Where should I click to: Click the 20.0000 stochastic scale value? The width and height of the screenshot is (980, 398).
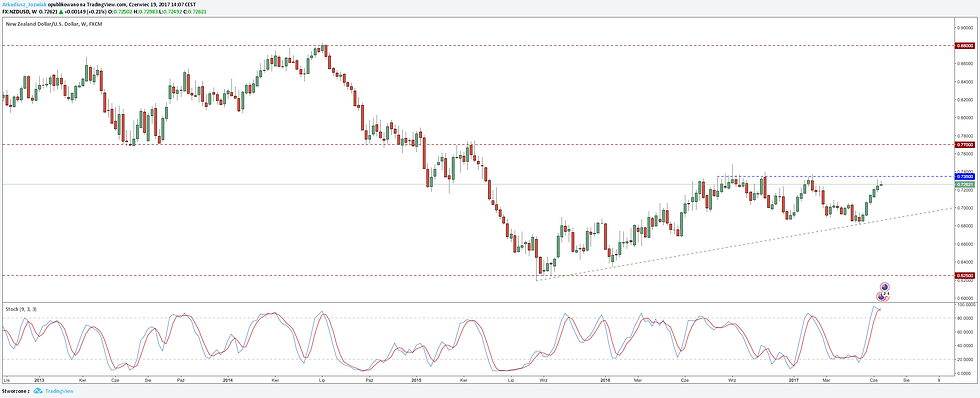point(965,359)
